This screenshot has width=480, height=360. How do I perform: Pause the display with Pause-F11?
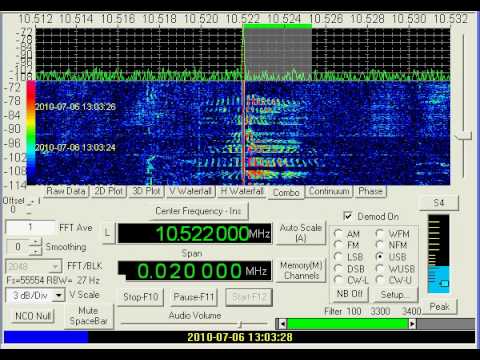click(194, 297)
